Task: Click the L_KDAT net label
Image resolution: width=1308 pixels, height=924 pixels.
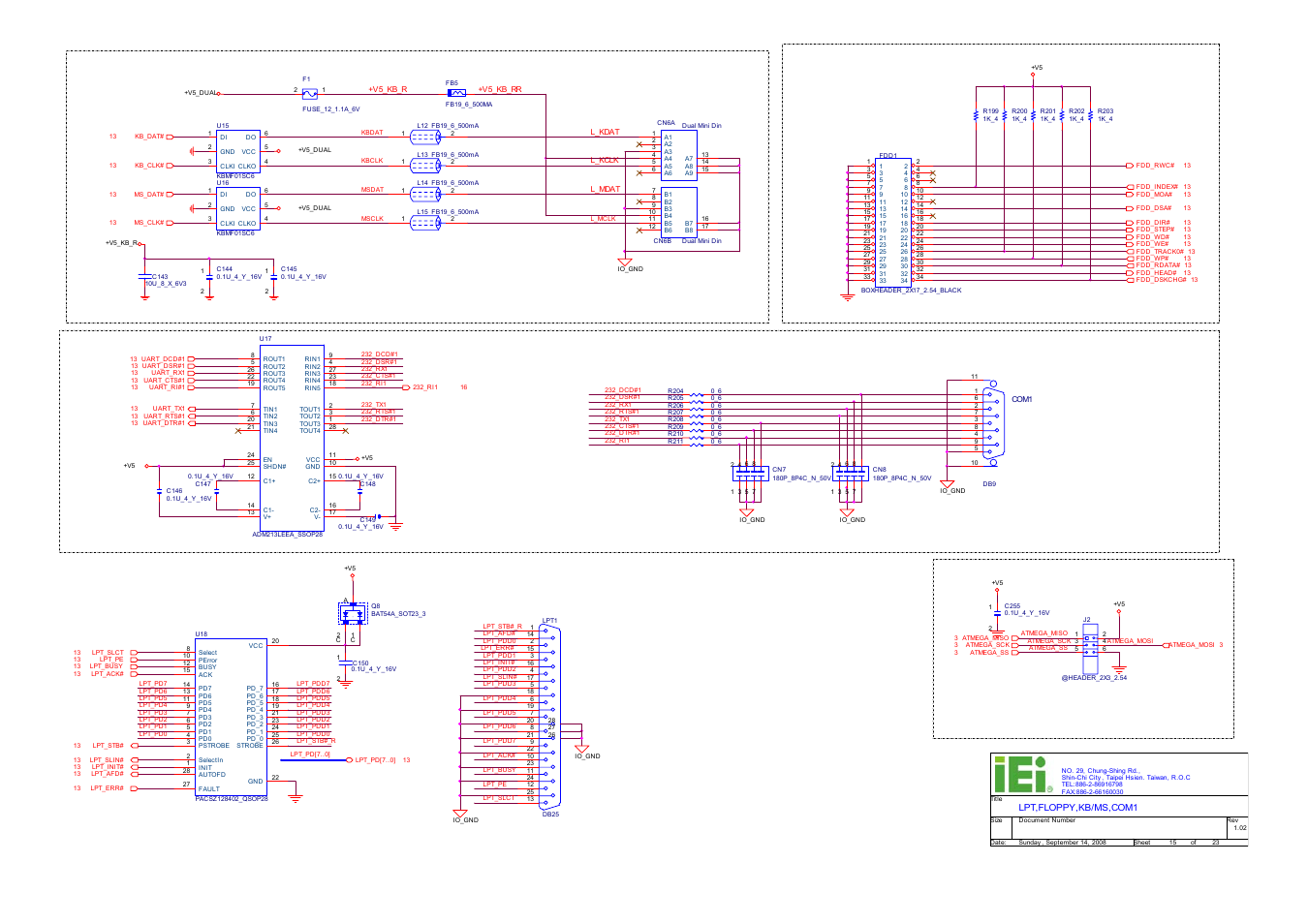Action: point(605,132)
